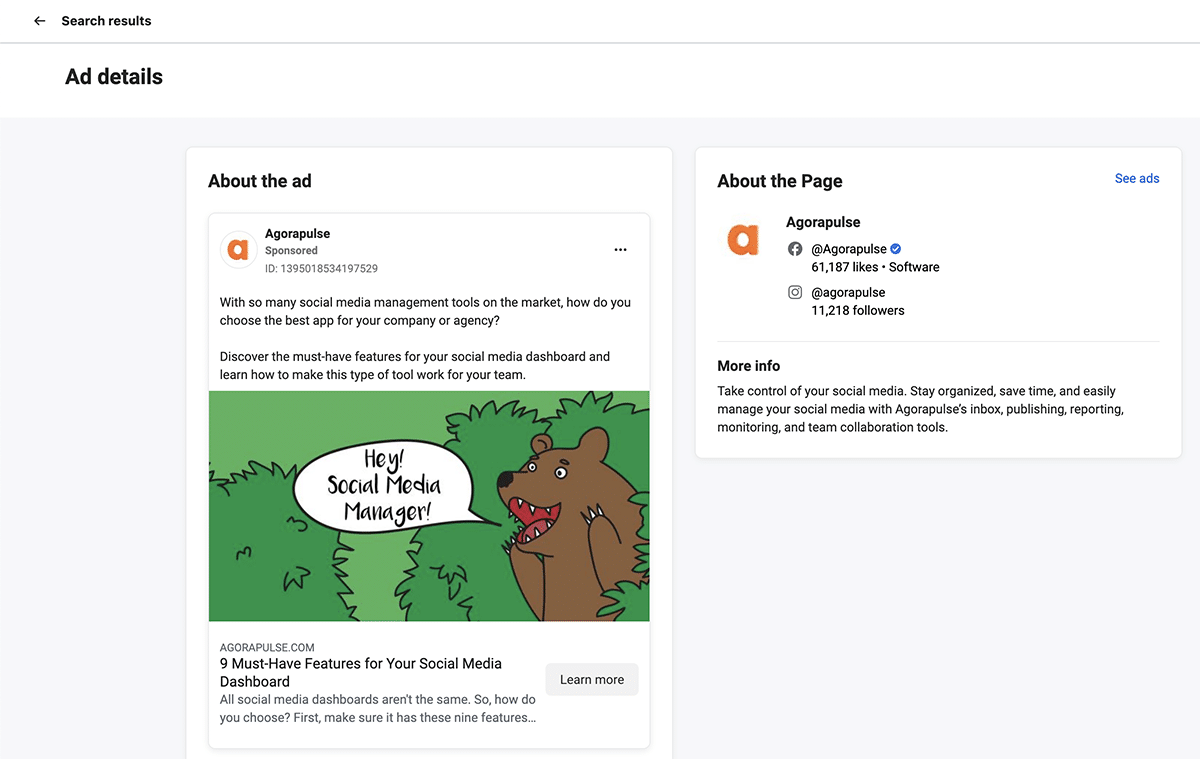Click the 'Hey! Social Media Manager!' speech bubble
This screenshot has width=1200, height=759.
coord(385,487)
